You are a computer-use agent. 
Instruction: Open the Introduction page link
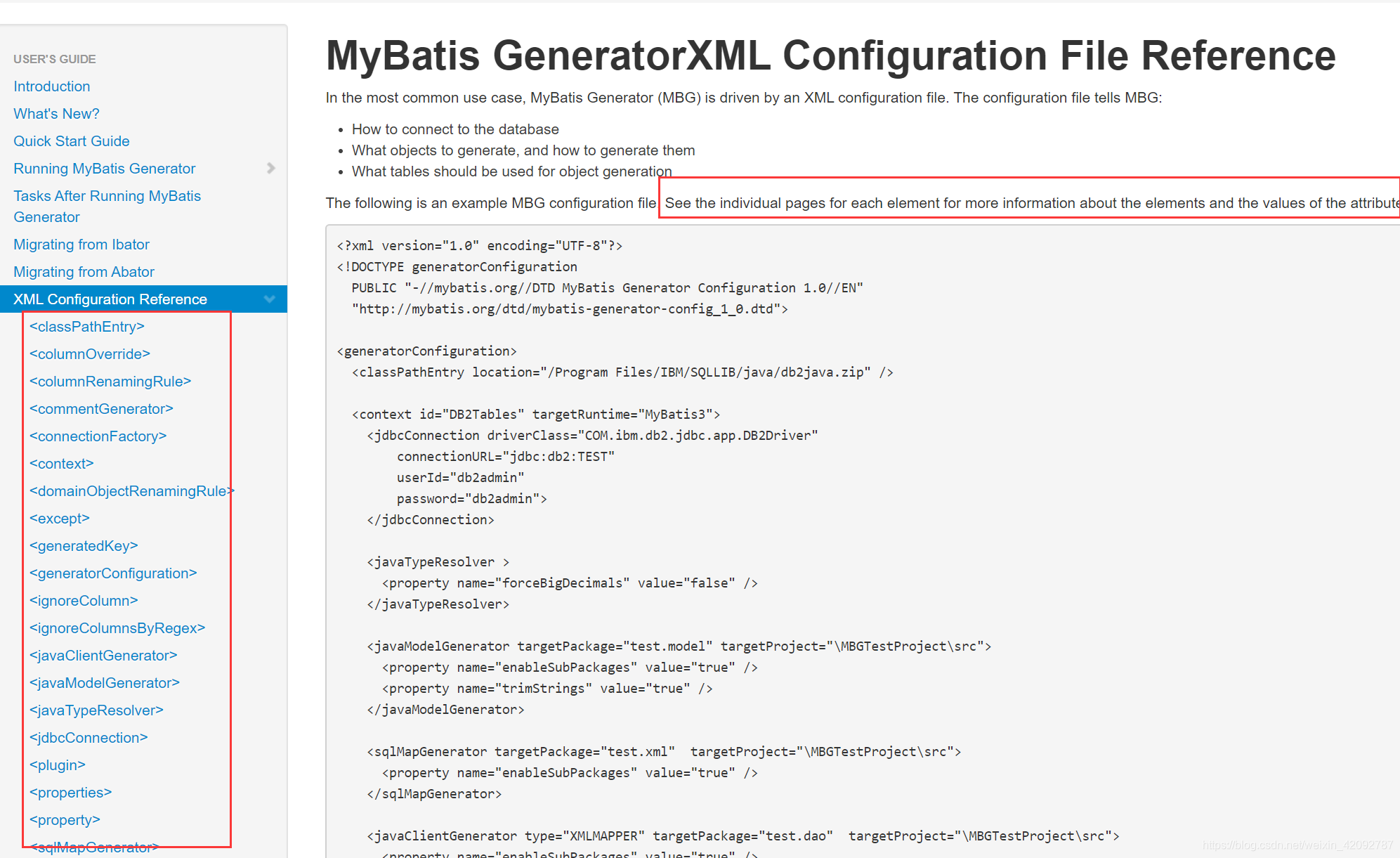click(x=52, y=86)
